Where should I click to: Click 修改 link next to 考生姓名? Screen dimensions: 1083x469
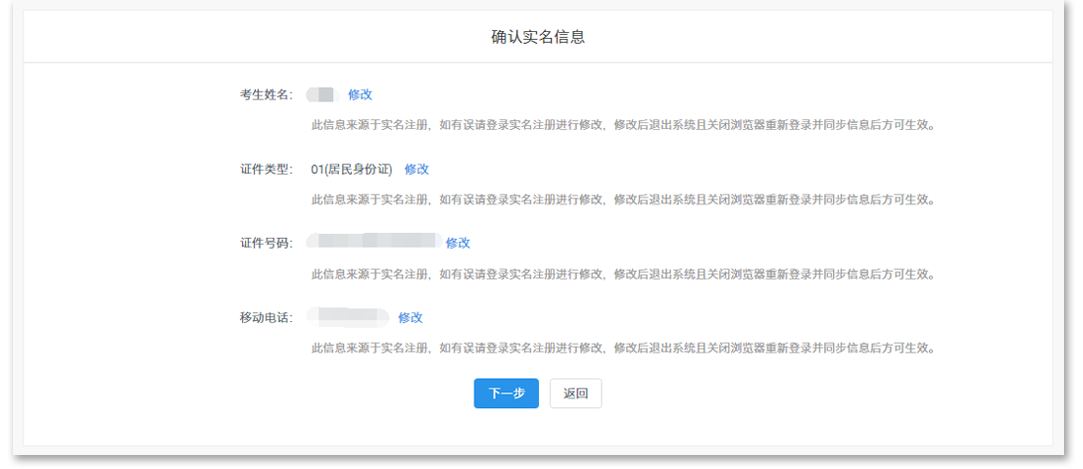point(360,94)
